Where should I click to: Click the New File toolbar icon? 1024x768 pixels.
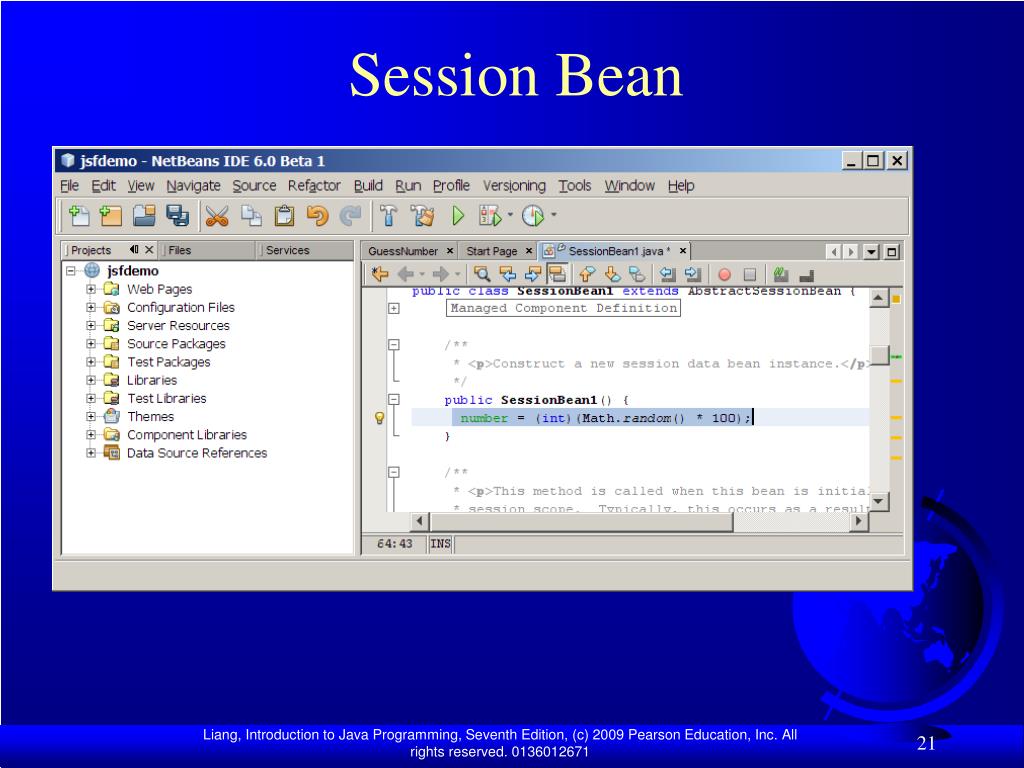[x=78, y=216]
